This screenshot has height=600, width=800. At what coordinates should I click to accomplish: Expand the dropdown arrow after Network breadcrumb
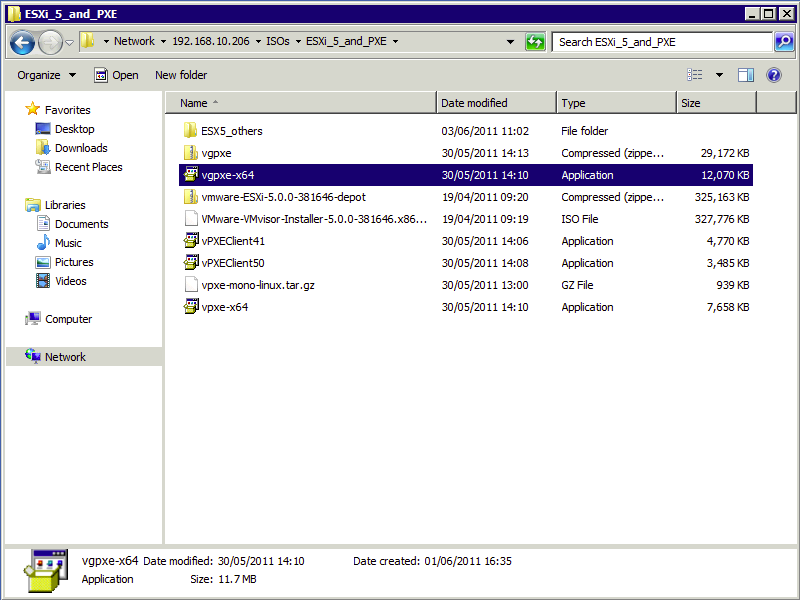(x=163, y=41)
